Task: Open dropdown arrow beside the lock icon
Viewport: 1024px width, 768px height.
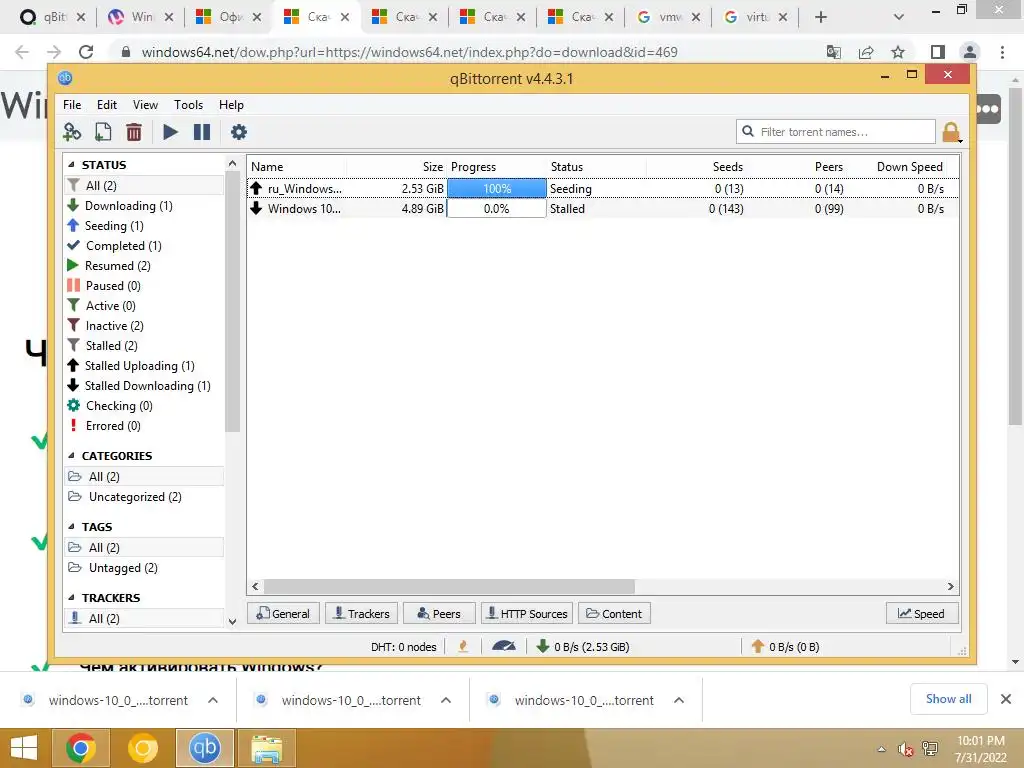Action: (961, 140)
